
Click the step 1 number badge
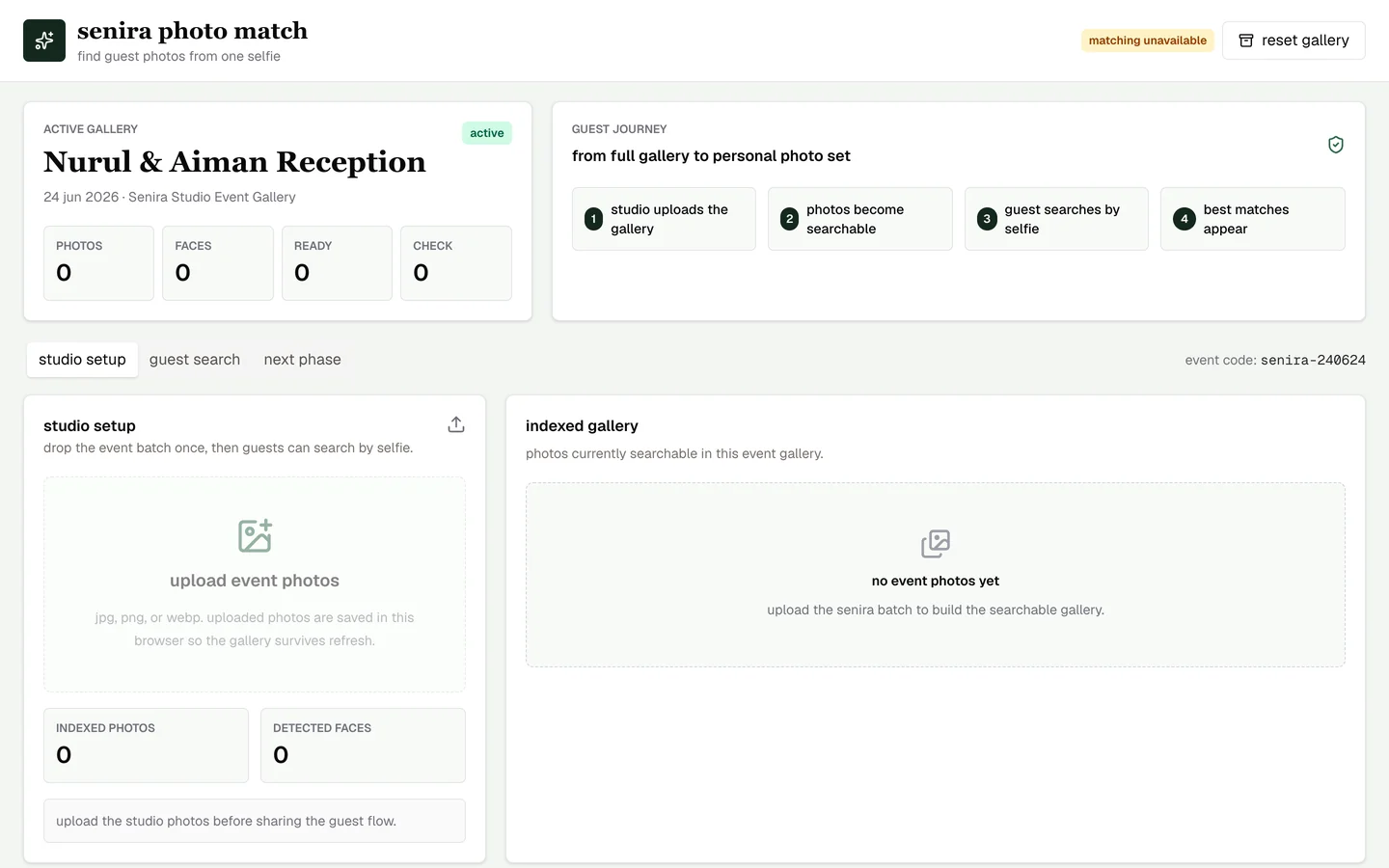593,219
